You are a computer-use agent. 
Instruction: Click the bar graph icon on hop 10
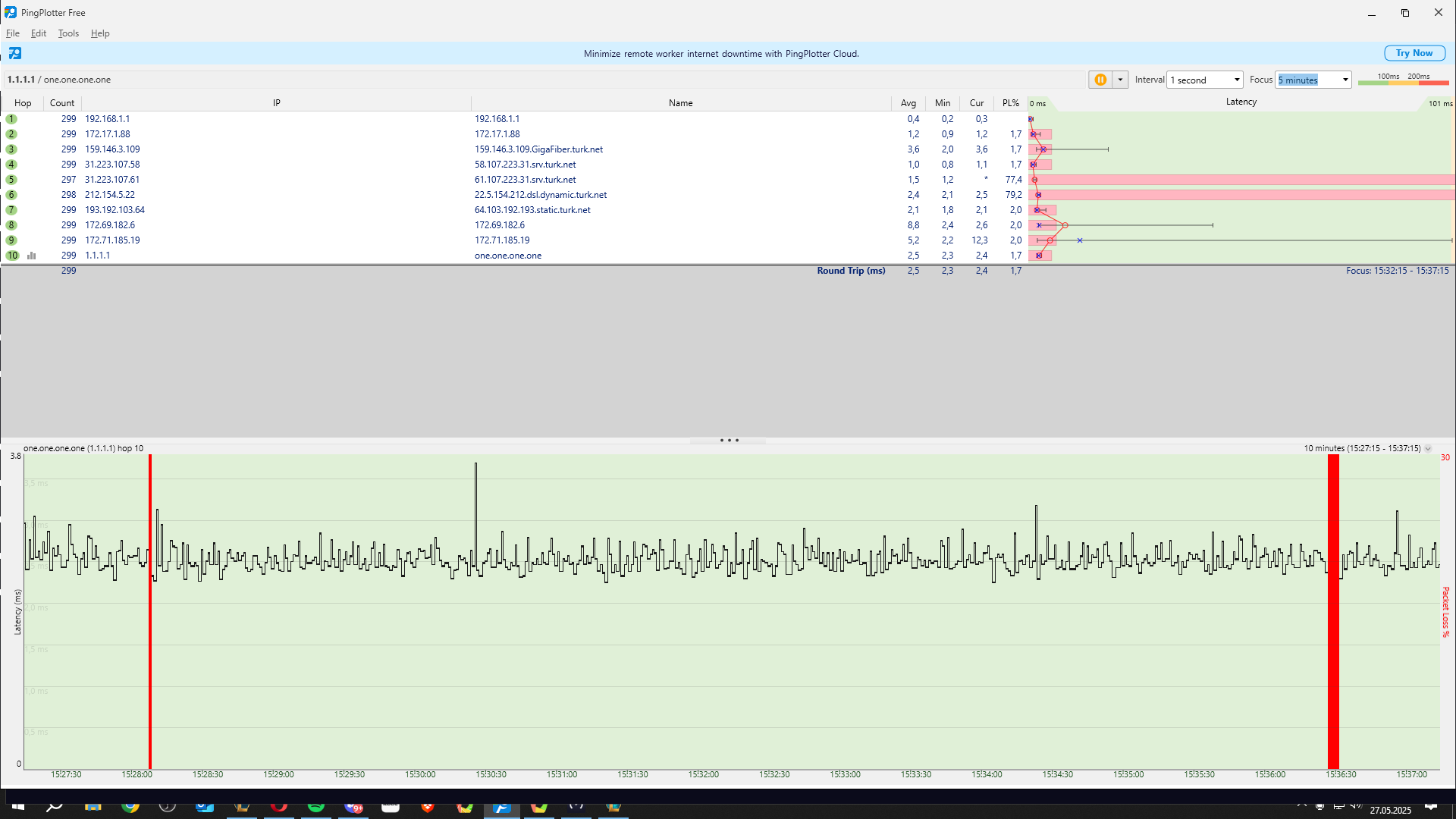32,256
